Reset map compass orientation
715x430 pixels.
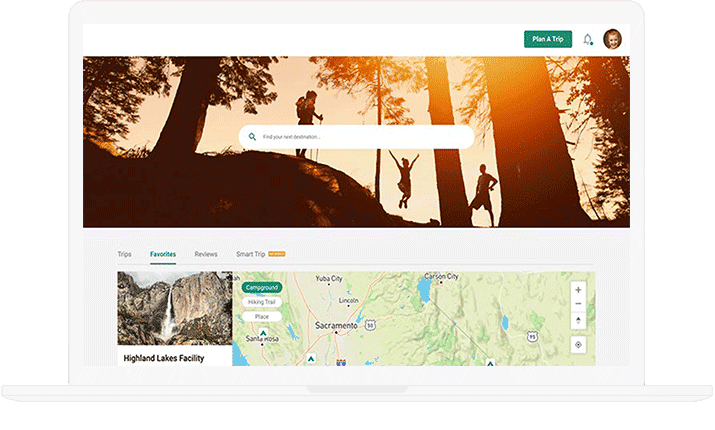(x=578, y=321)
